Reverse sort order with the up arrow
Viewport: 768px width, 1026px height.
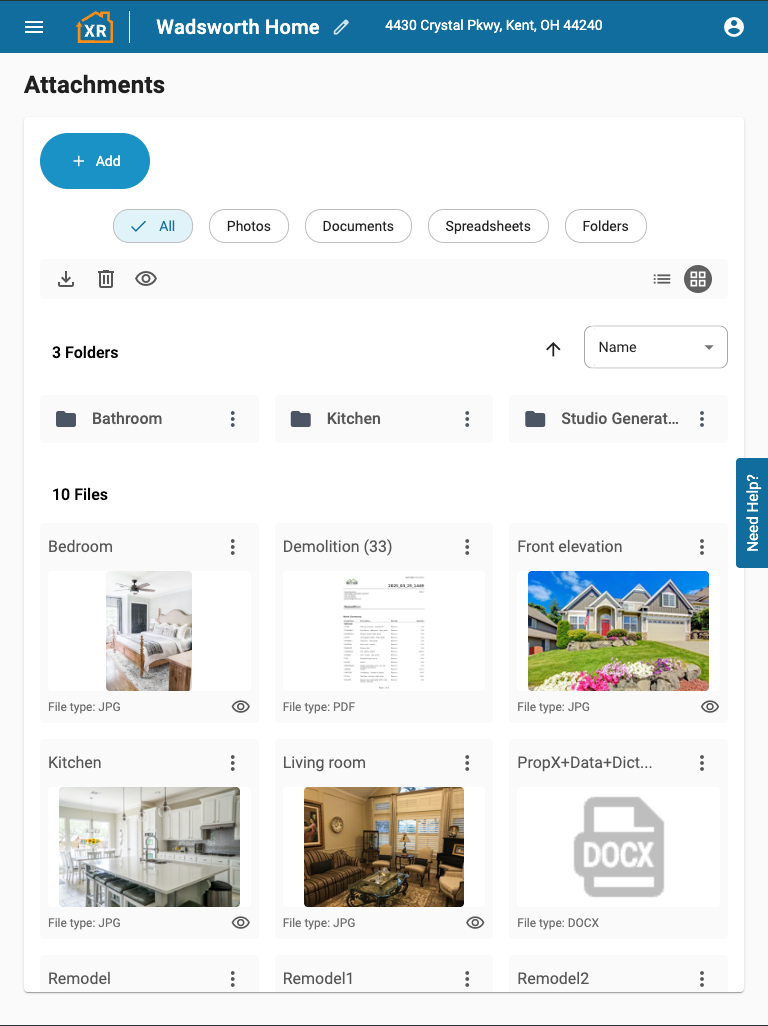(x=553, y=349)
